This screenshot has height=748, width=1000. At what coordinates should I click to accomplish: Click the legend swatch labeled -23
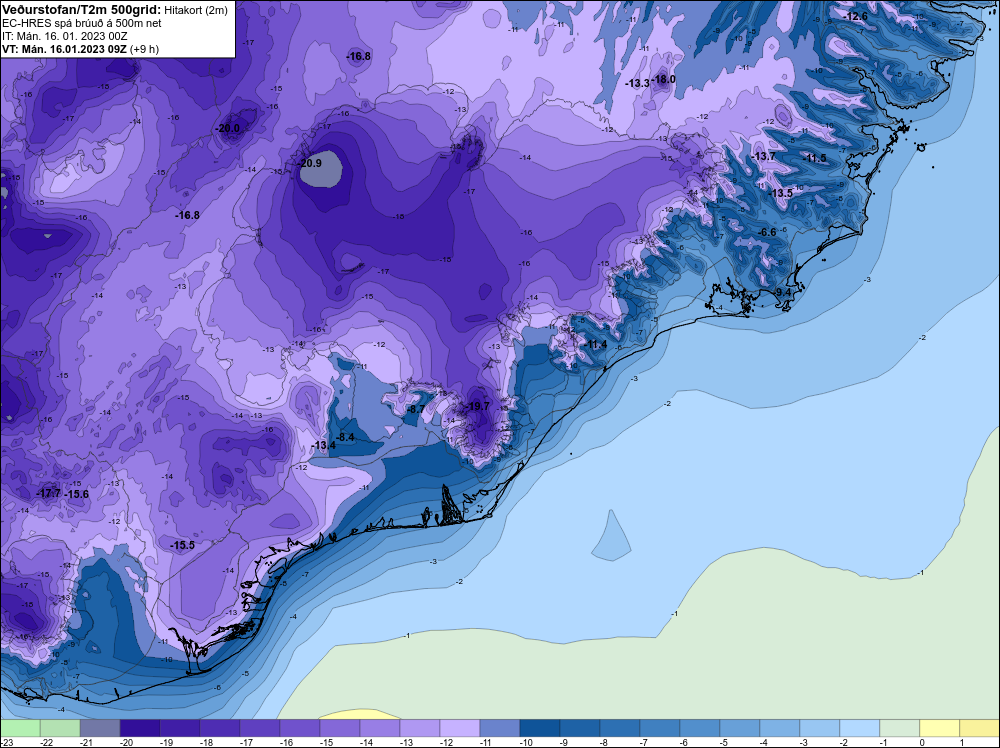(20, 728)
